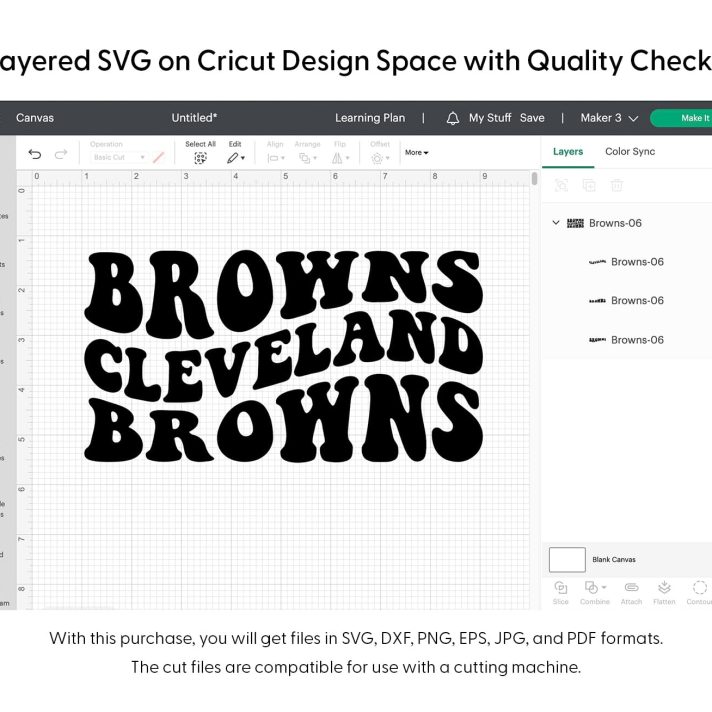
Task: Open Learning Plan
Action: coord(370,118)
